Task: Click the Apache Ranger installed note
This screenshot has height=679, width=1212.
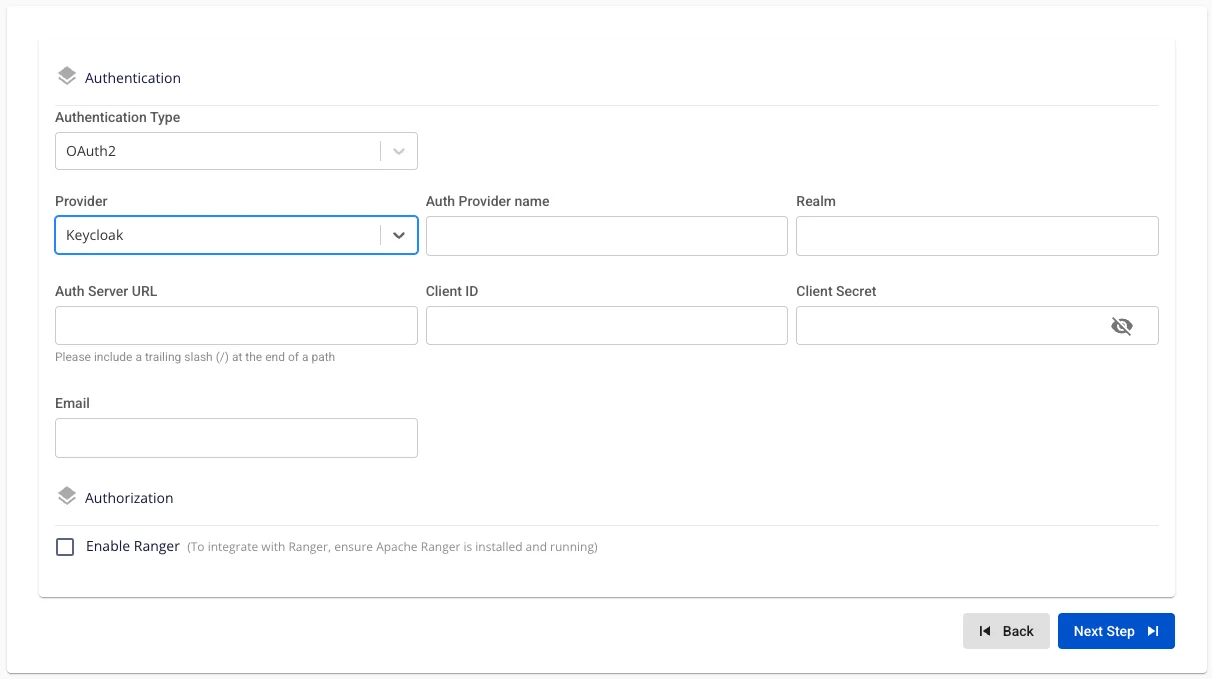Action: click(x=392, y=547)
